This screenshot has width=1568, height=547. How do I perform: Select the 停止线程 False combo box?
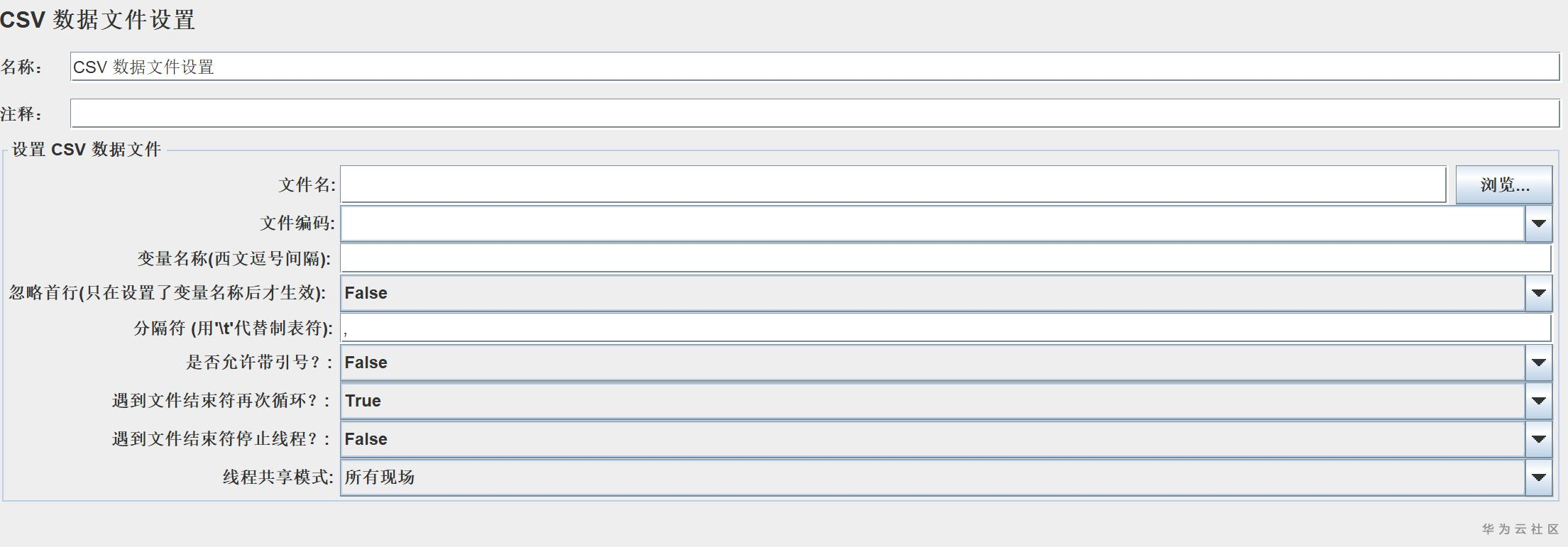(932, 439)
